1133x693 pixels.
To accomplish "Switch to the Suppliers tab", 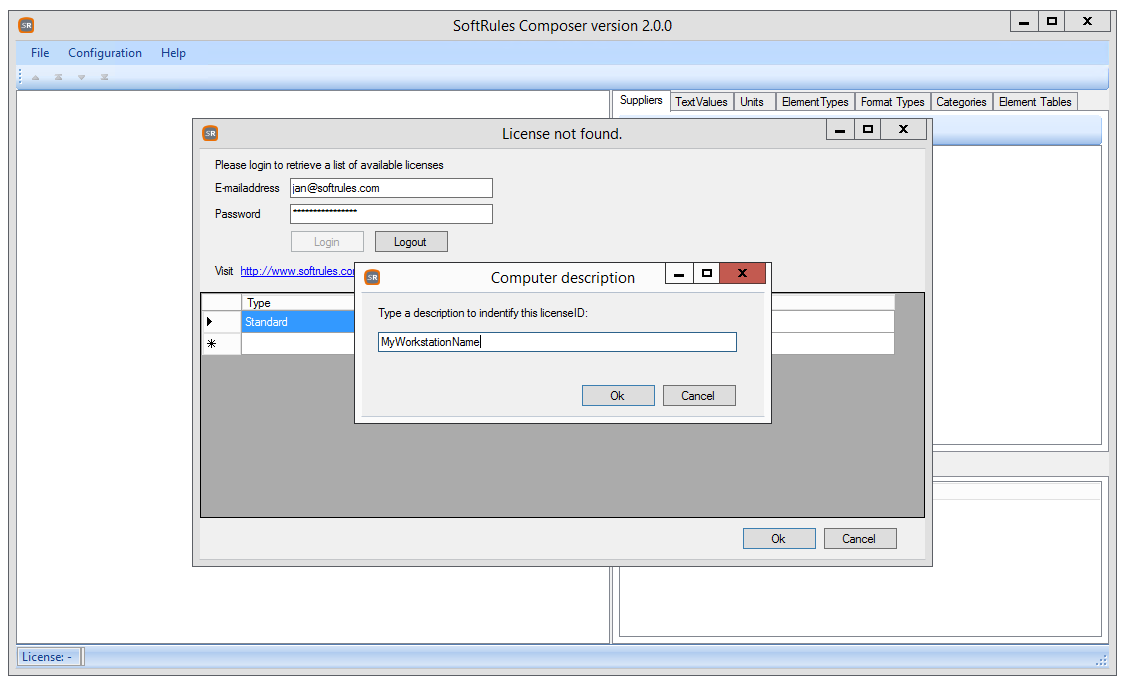I will coord(641,100).
